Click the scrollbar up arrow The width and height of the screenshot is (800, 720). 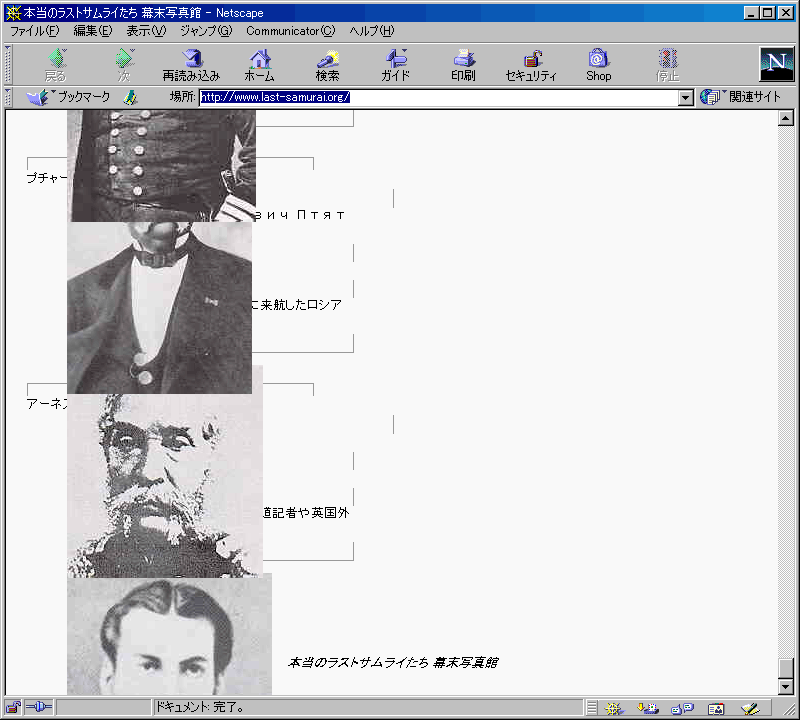(786, 118)
